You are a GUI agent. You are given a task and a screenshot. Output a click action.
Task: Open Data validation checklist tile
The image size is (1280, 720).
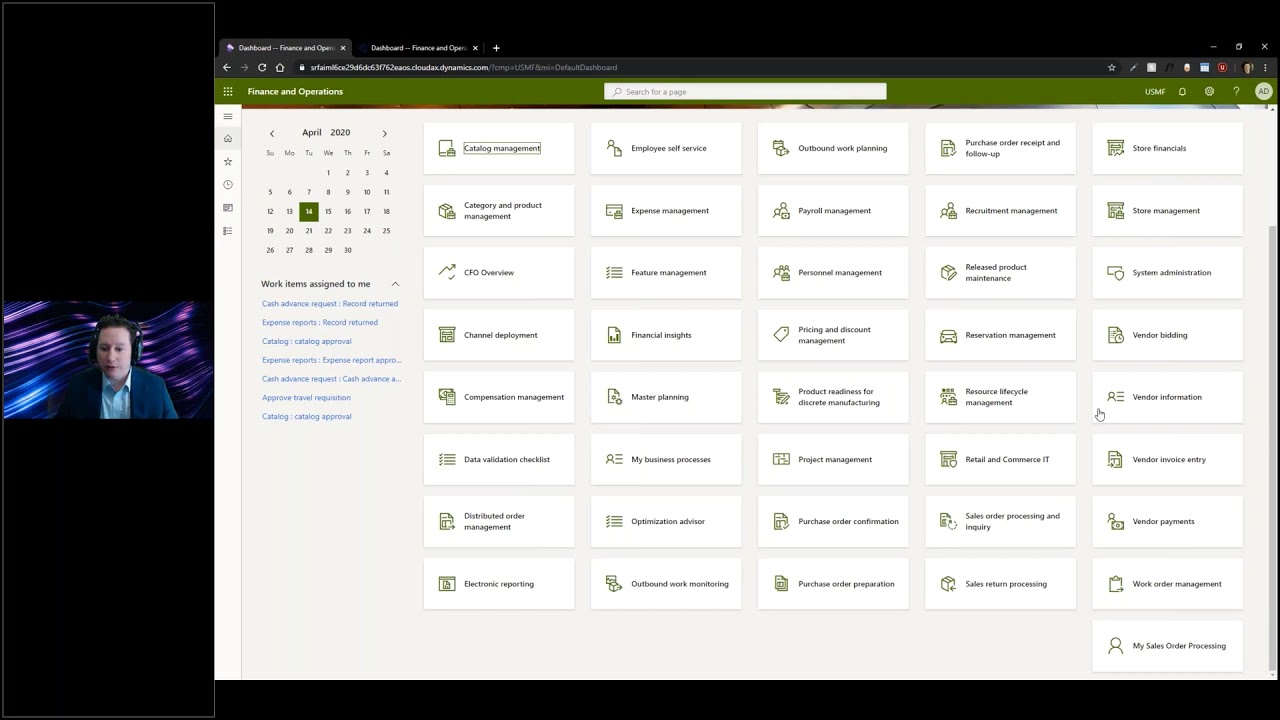coord(500,459)
